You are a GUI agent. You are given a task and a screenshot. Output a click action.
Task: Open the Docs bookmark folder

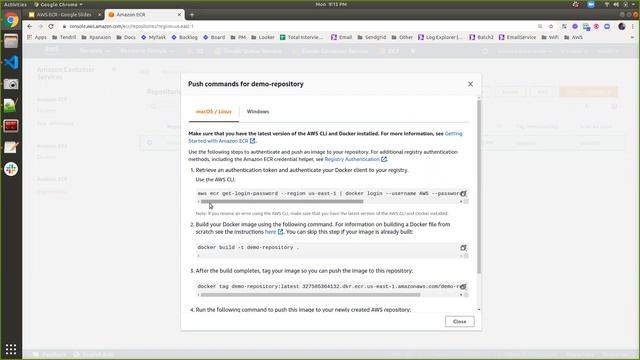[x=126, y=37]
